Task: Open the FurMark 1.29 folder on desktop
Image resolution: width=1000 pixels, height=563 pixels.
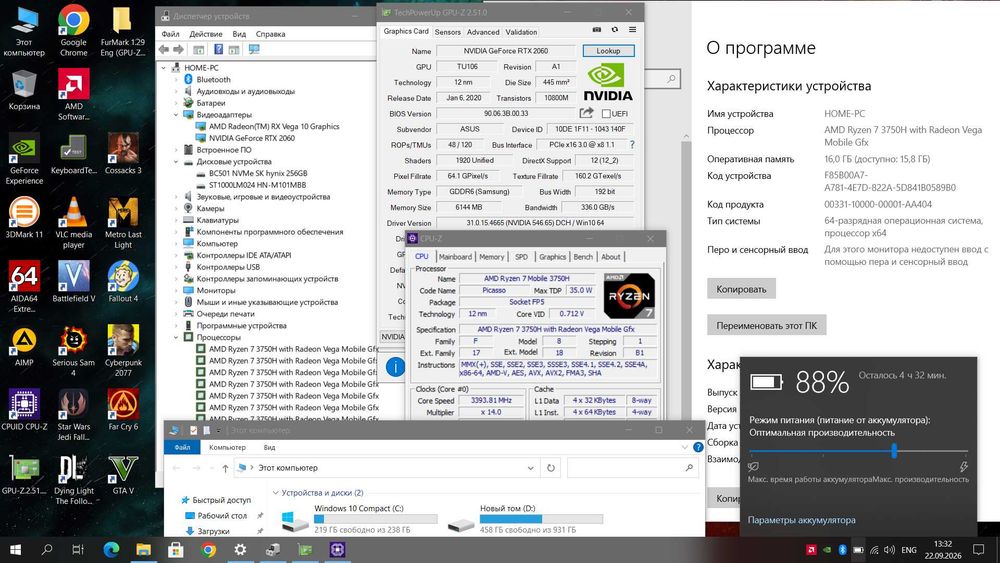Action: pos(122,31)
